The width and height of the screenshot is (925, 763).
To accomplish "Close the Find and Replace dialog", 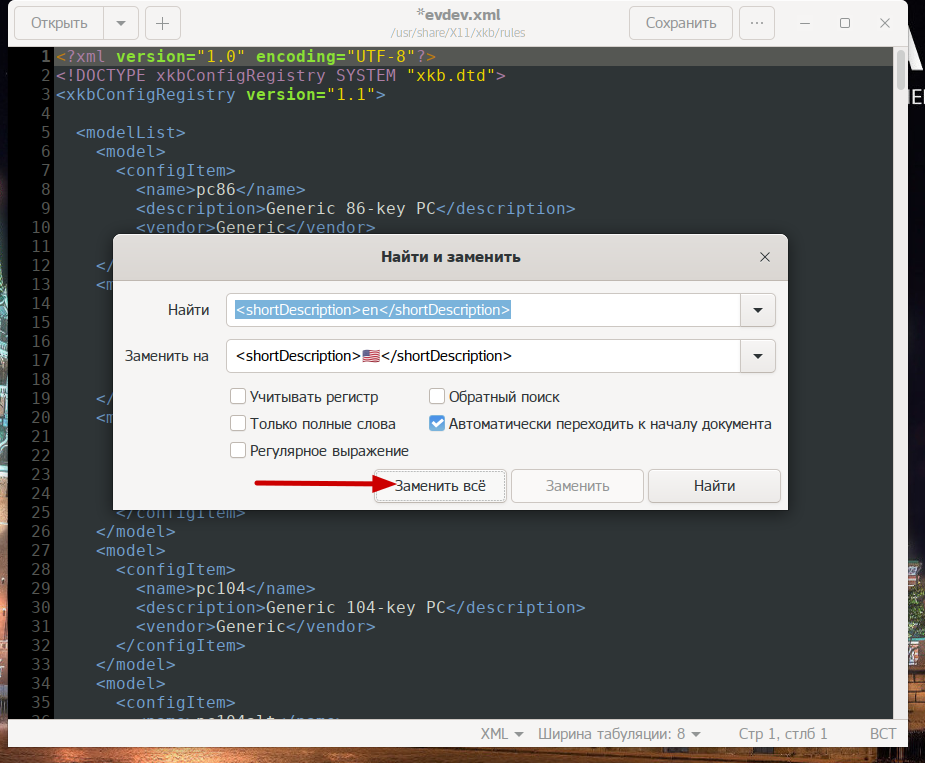I will tap(765, 257).
